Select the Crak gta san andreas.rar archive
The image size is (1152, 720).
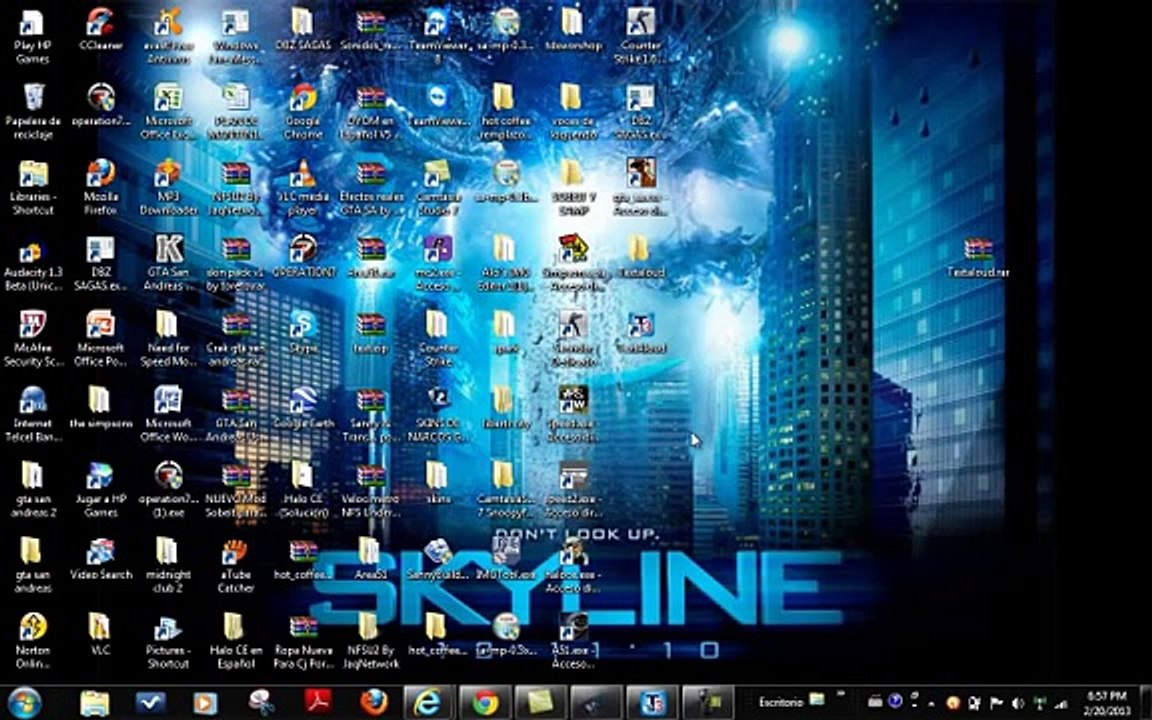(x=235, y=339)
